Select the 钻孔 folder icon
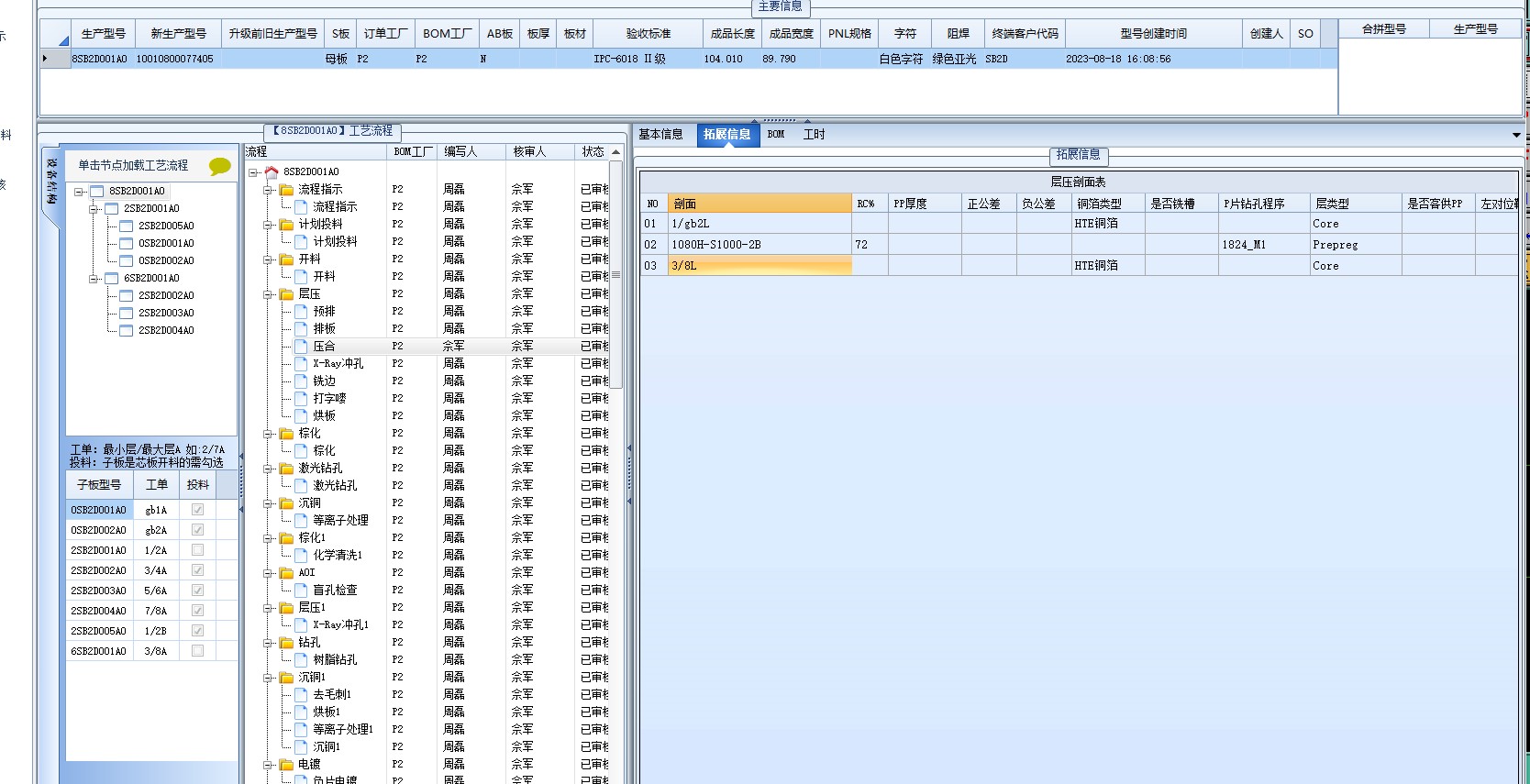The height and width of the screenshot is (784, 1530). (x=287, y=642)
